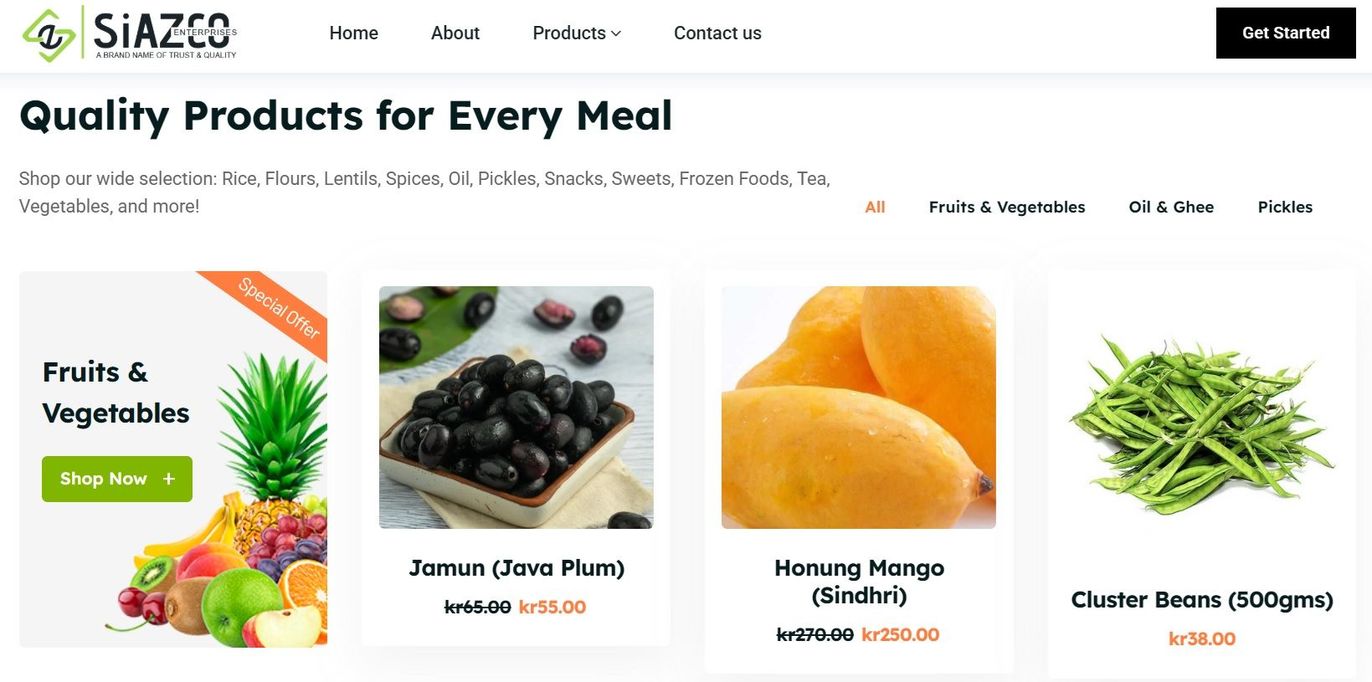Screen dimensions: 1372x682
Task: Click the Siazco Enterprises logo
Action: coord(130,34)
